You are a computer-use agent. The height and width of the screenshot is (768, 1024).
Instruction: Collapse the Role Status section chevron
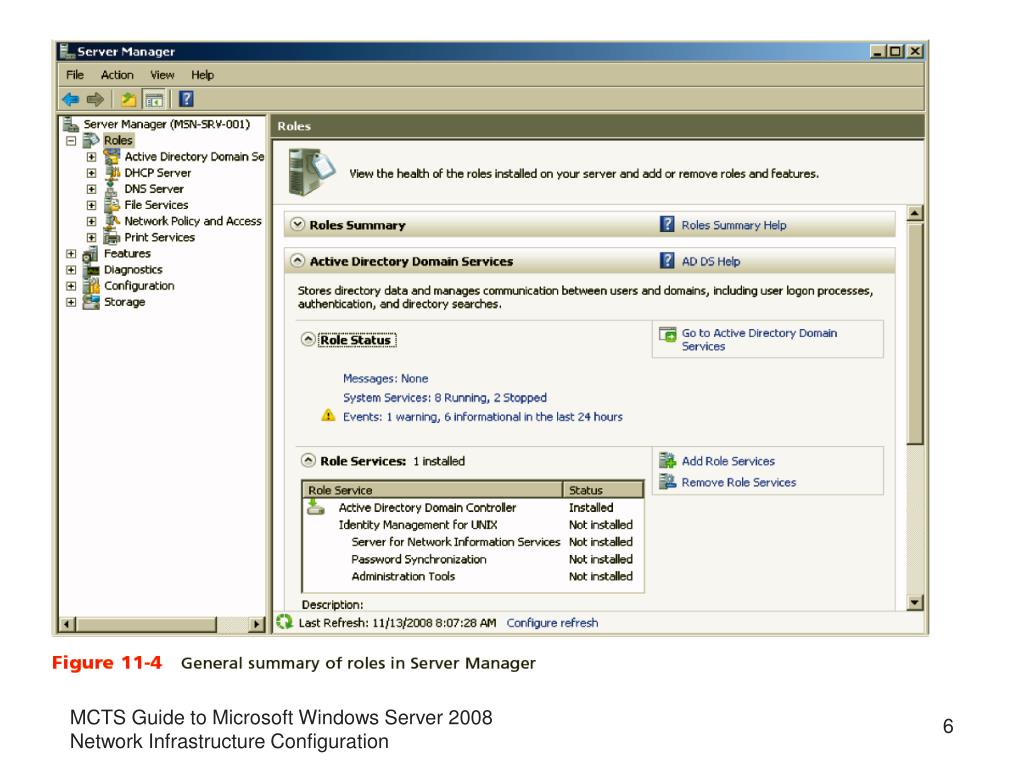308,339
